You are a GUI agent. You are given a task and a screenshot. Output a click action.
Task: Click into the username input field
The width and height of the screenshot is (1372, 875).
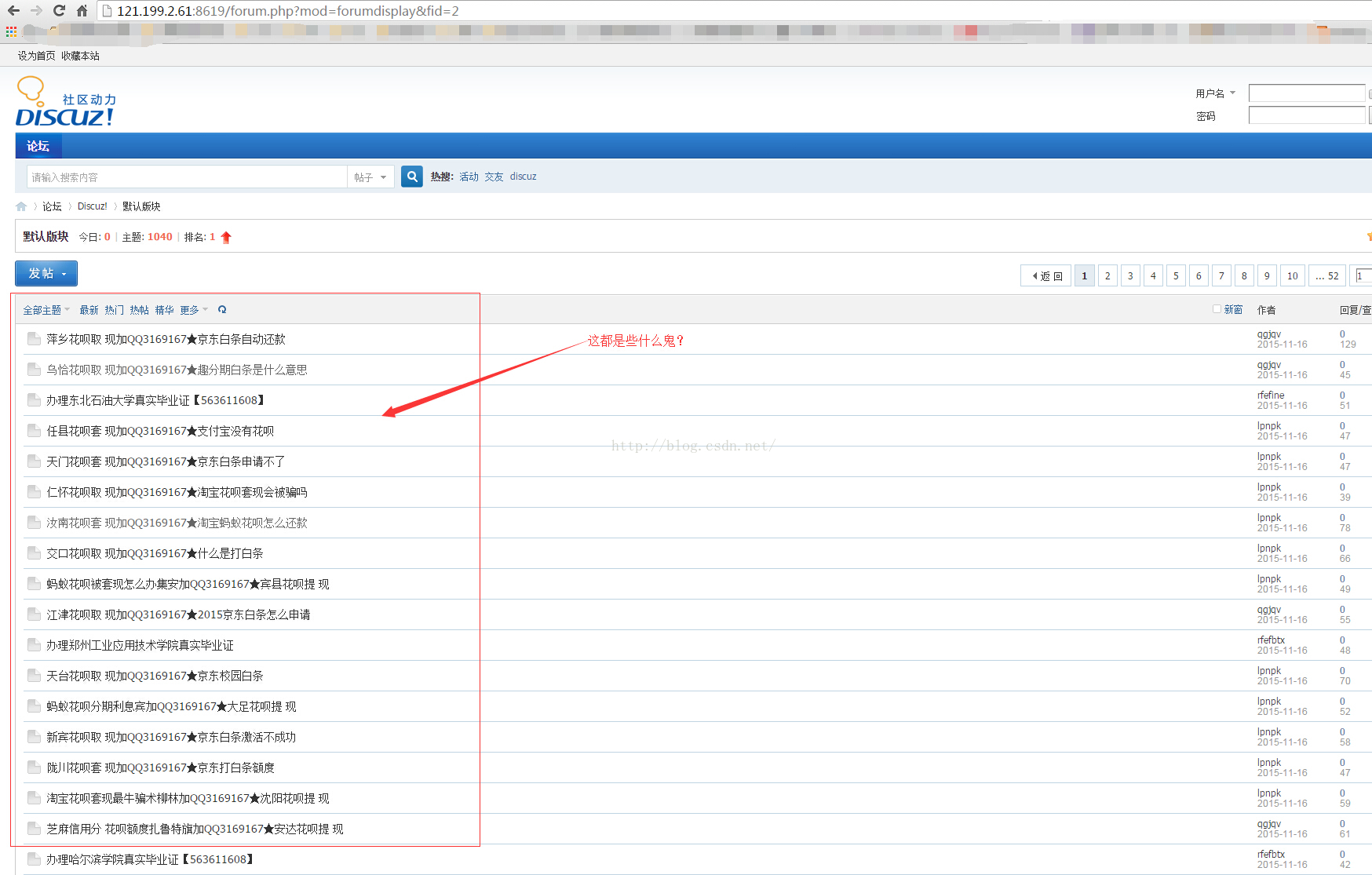(x=1307, y=93)
